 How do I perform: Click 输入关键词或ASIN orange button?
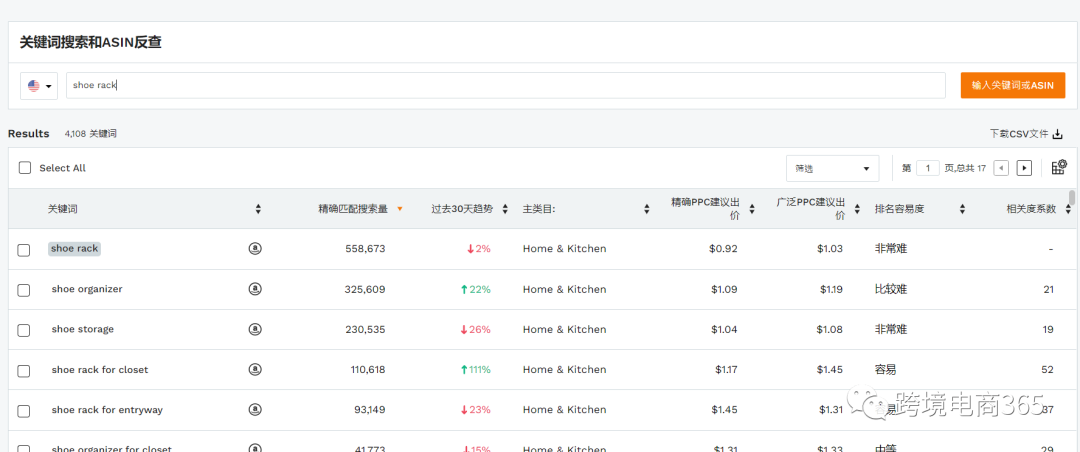(x=1012, y=85)
